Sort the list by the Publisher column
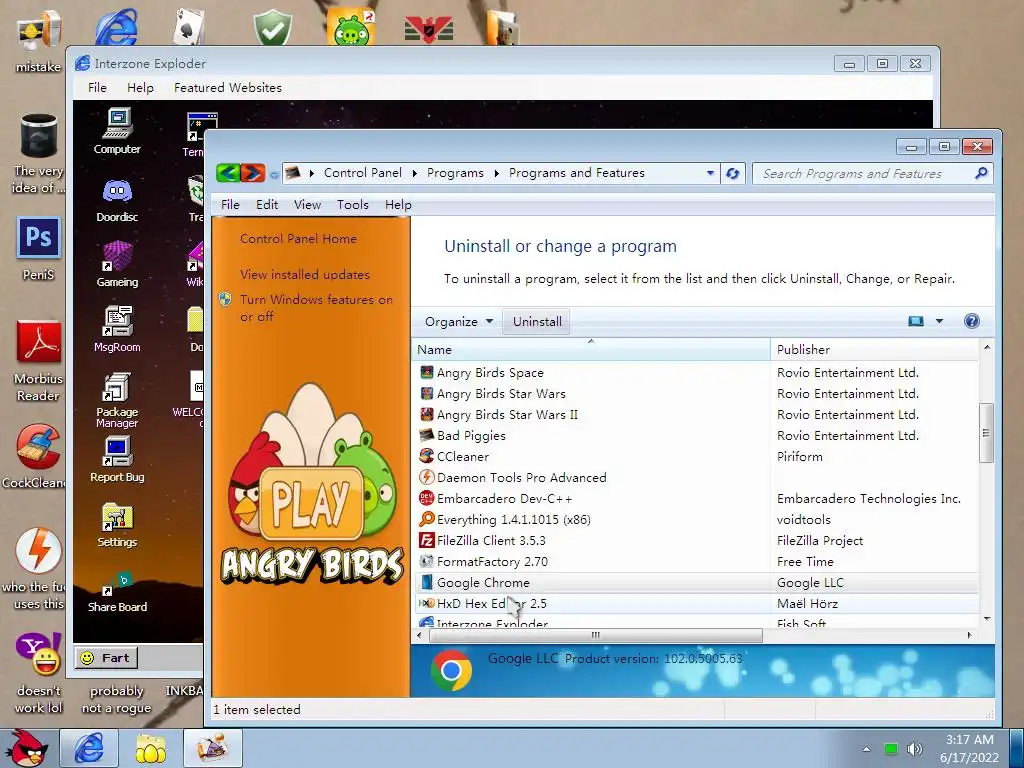 pyautogui.click(x=874, y=349)
